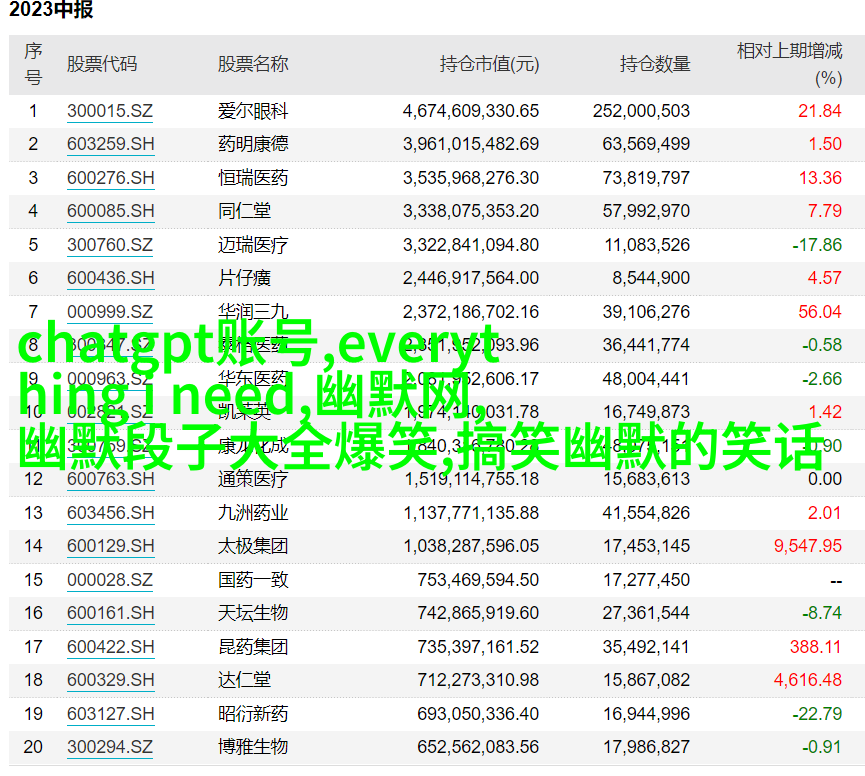This screenshot has width=865, height=776.
Task: Click the 持仓数量 column header
Action: click(655, 64)
